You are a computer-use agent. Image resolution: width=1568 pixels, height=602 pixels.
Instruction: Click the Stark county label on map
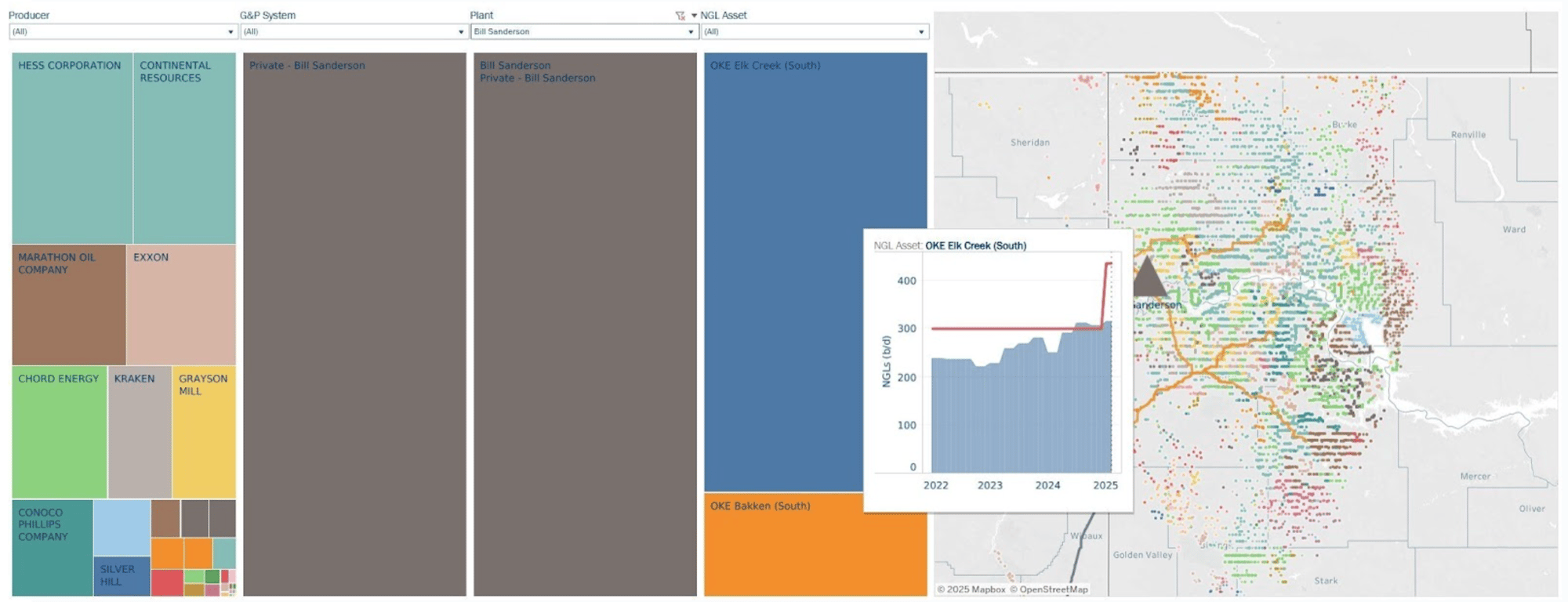(1326, 581)
